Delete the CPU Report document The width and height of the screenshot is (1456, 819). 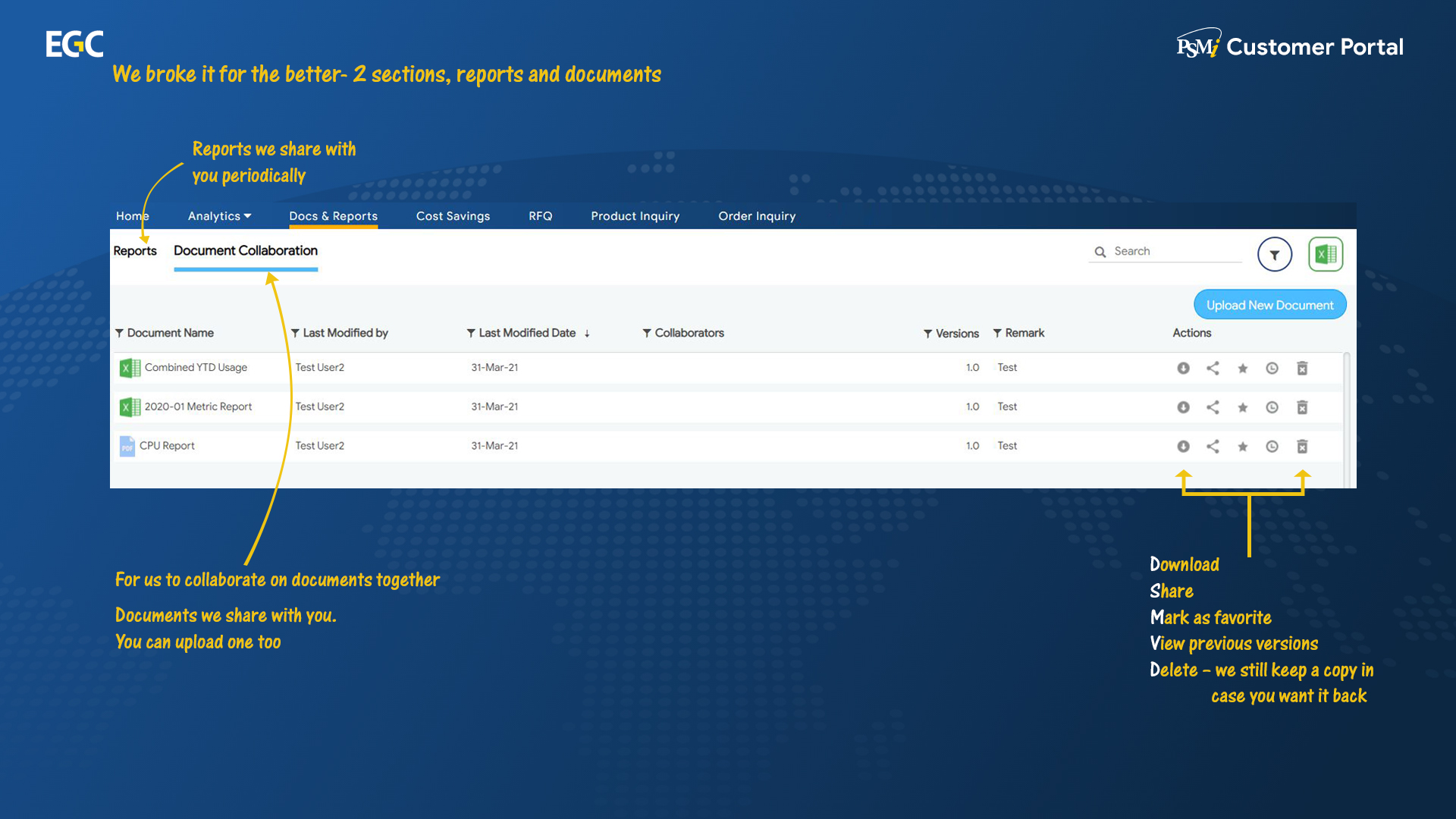1303,446
